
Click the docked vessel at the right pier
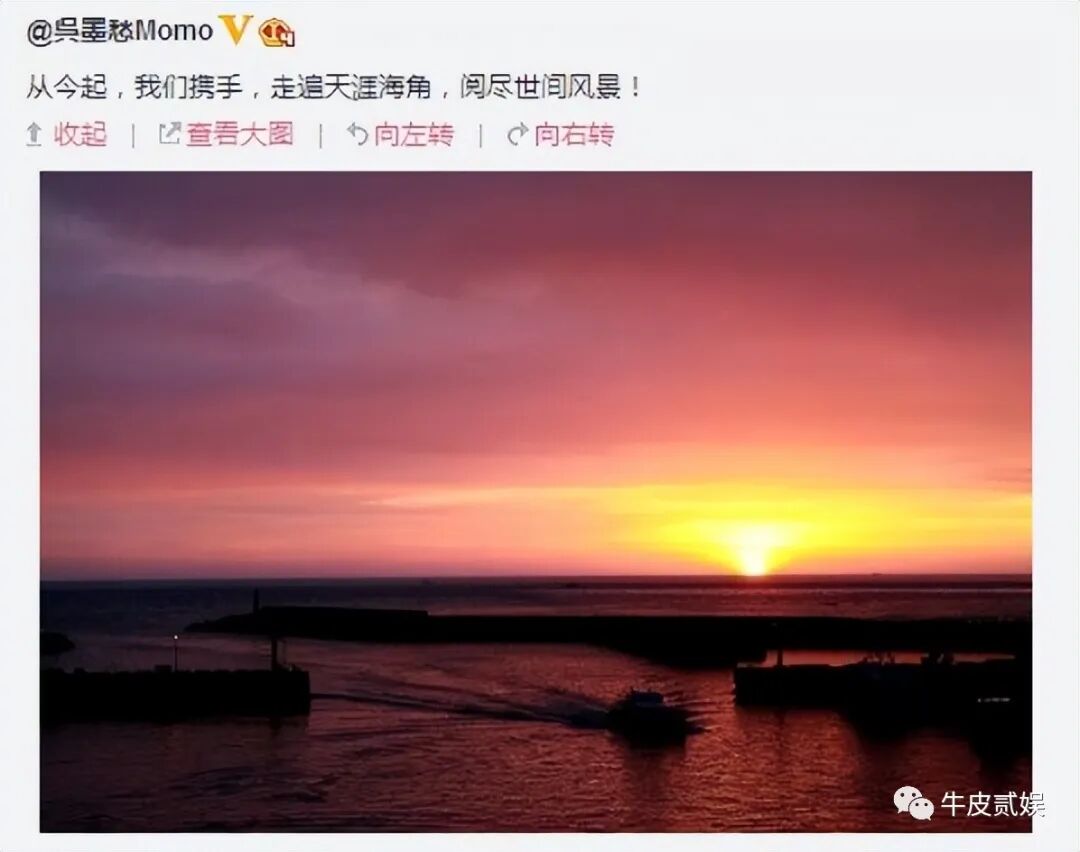click(x=882, y=678)
